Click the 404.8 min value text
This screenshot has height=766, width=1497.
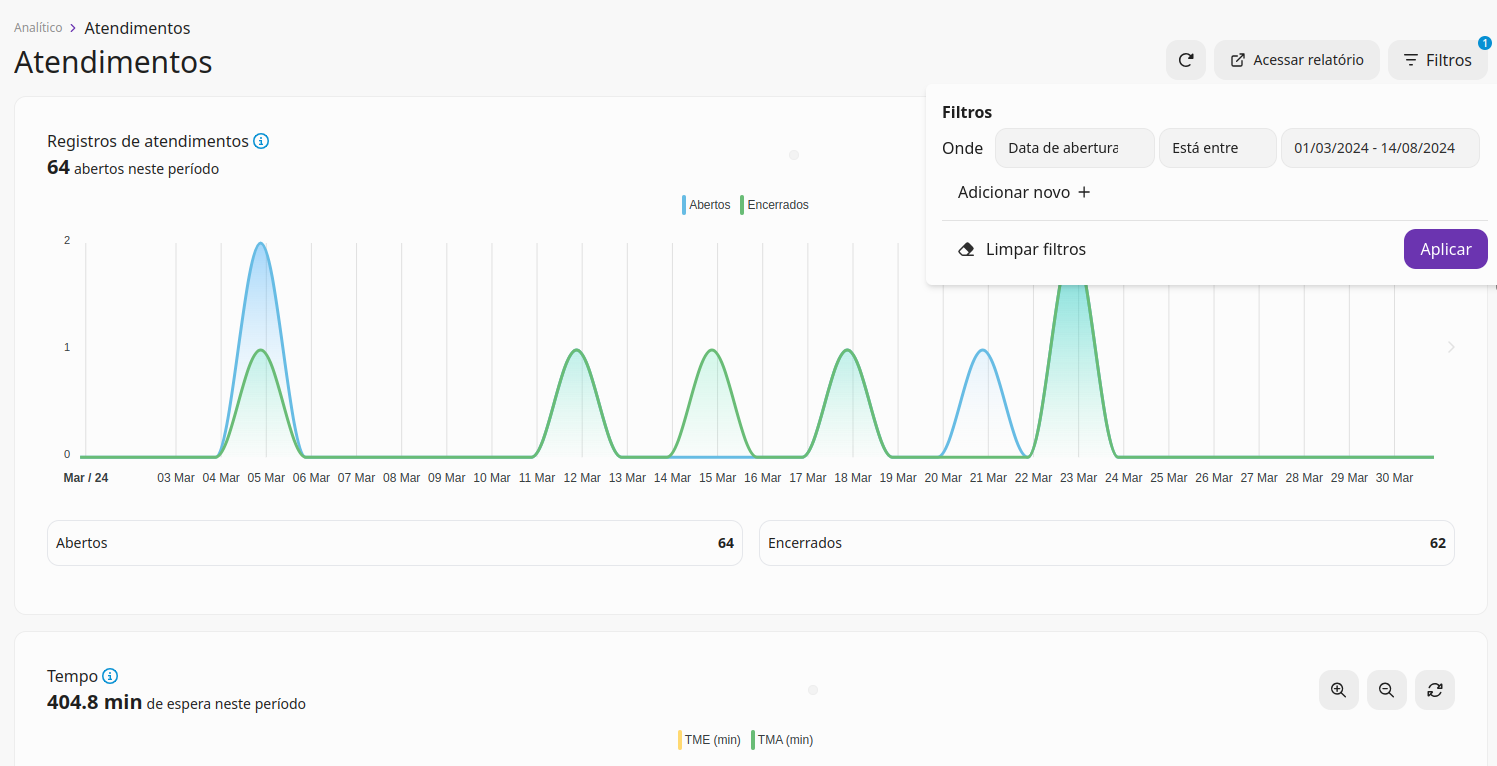[95, 702]
